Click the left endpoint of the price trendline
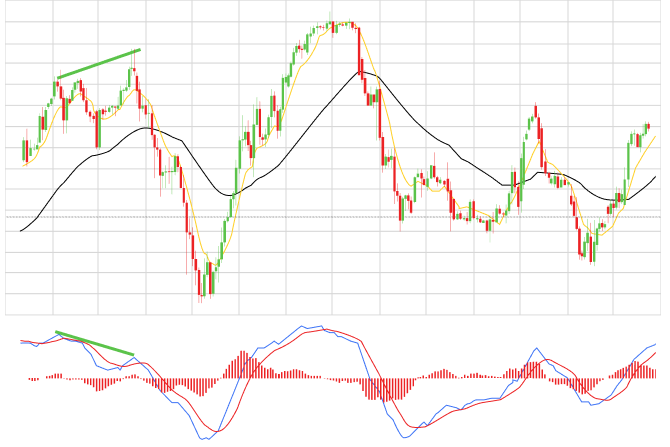Image resolution: width=670 pixels, height=447 pixels. 58,78
